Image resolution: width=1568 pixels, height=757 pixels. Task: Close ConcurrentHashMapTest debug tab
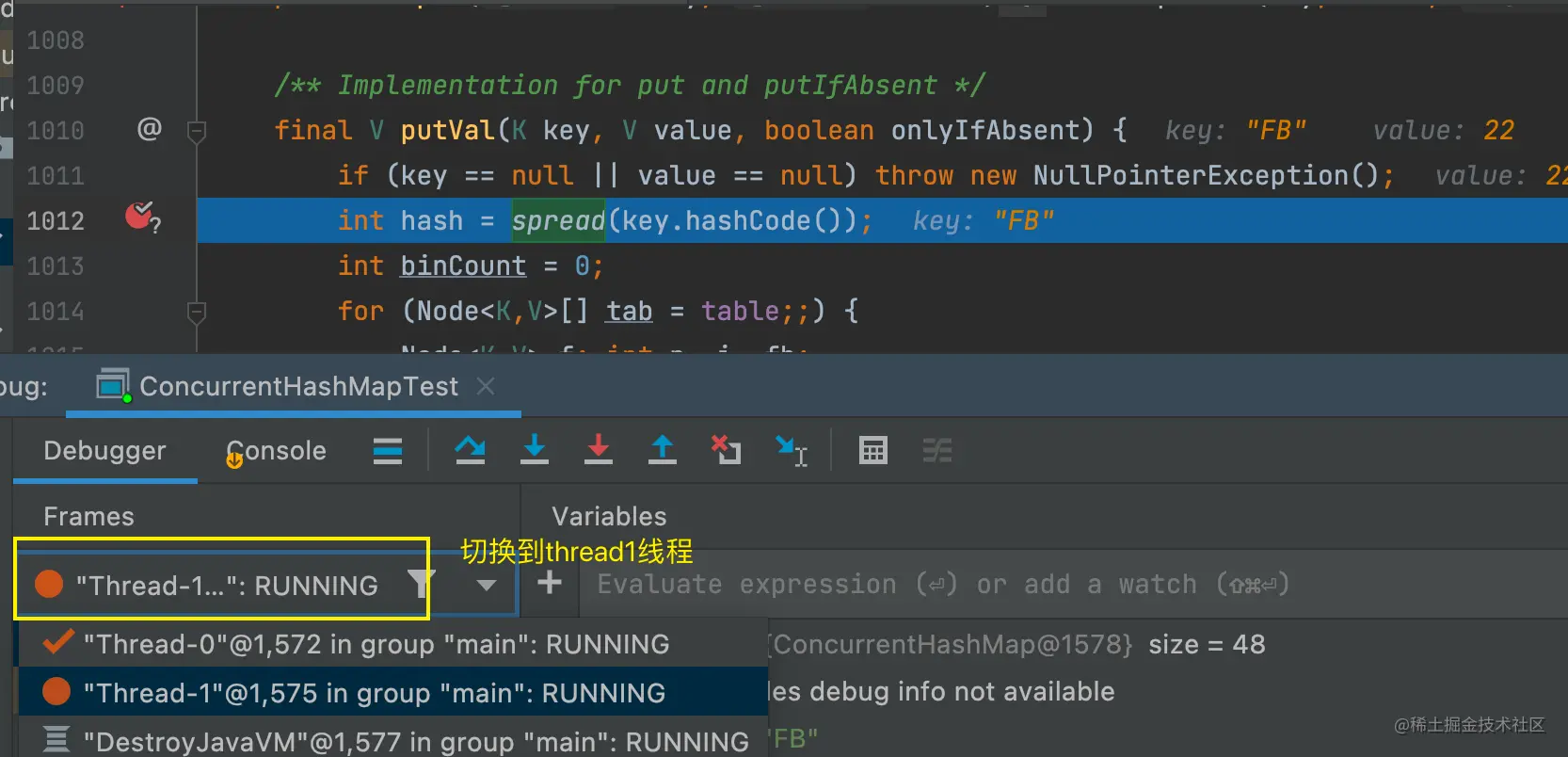pyautogui.click(x=486, y=386)
